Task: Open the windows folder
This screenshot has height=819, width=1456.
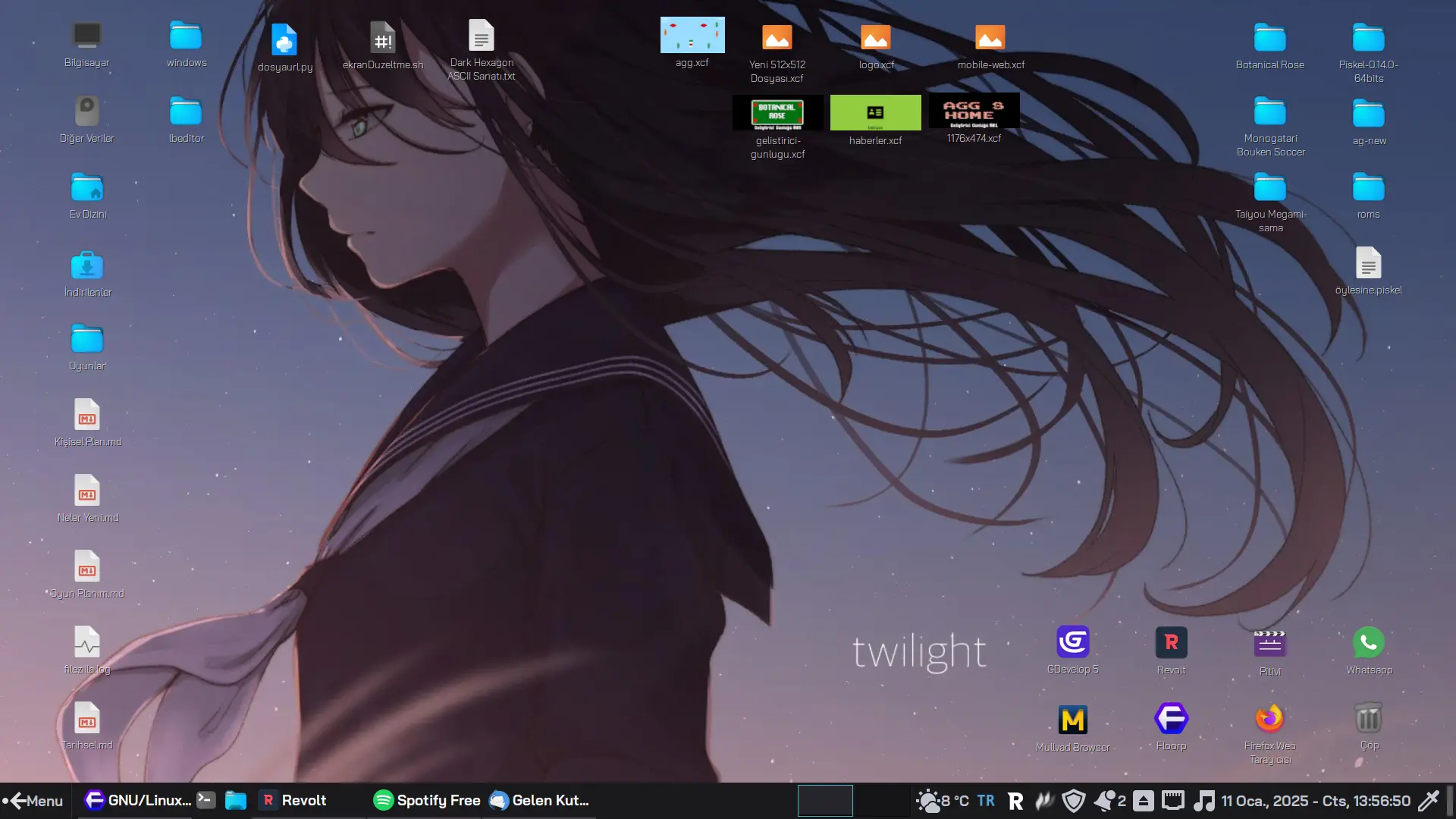Action: pyautogui.click(x=186, y=44)
